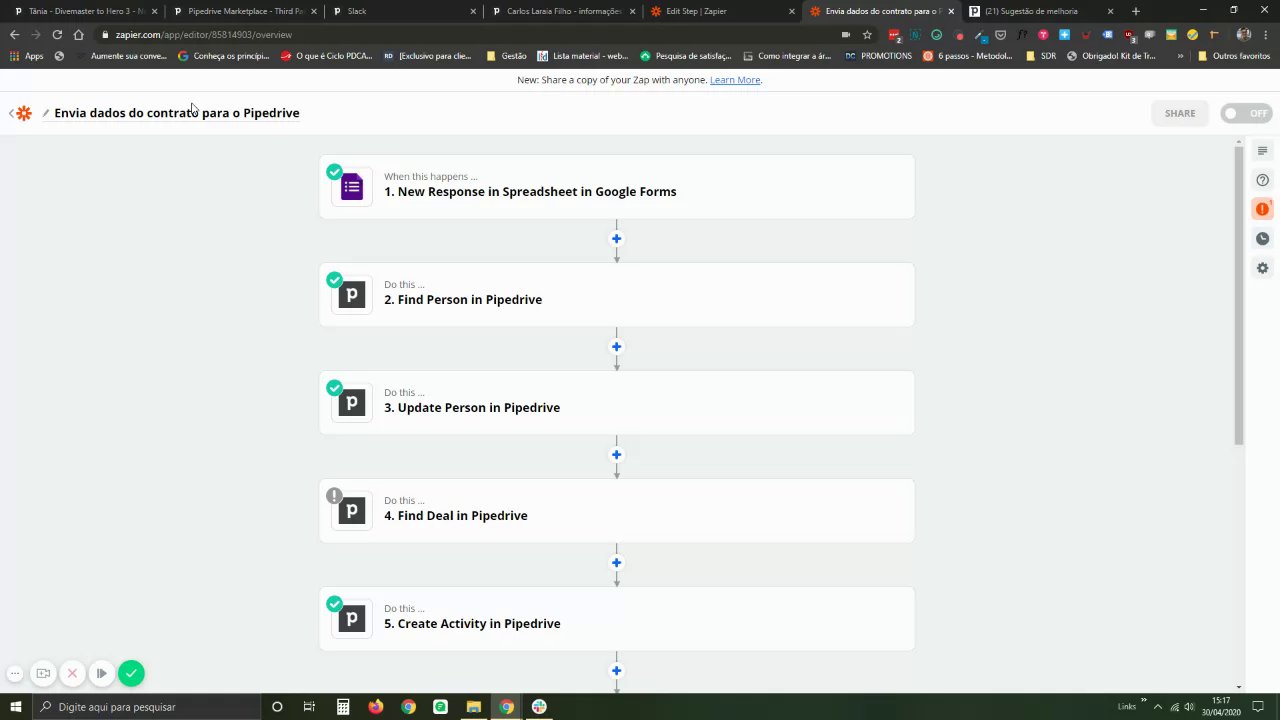Click the Pipedrive icon on Create Activity step
1280x720 pixels.
pos(351,619)
